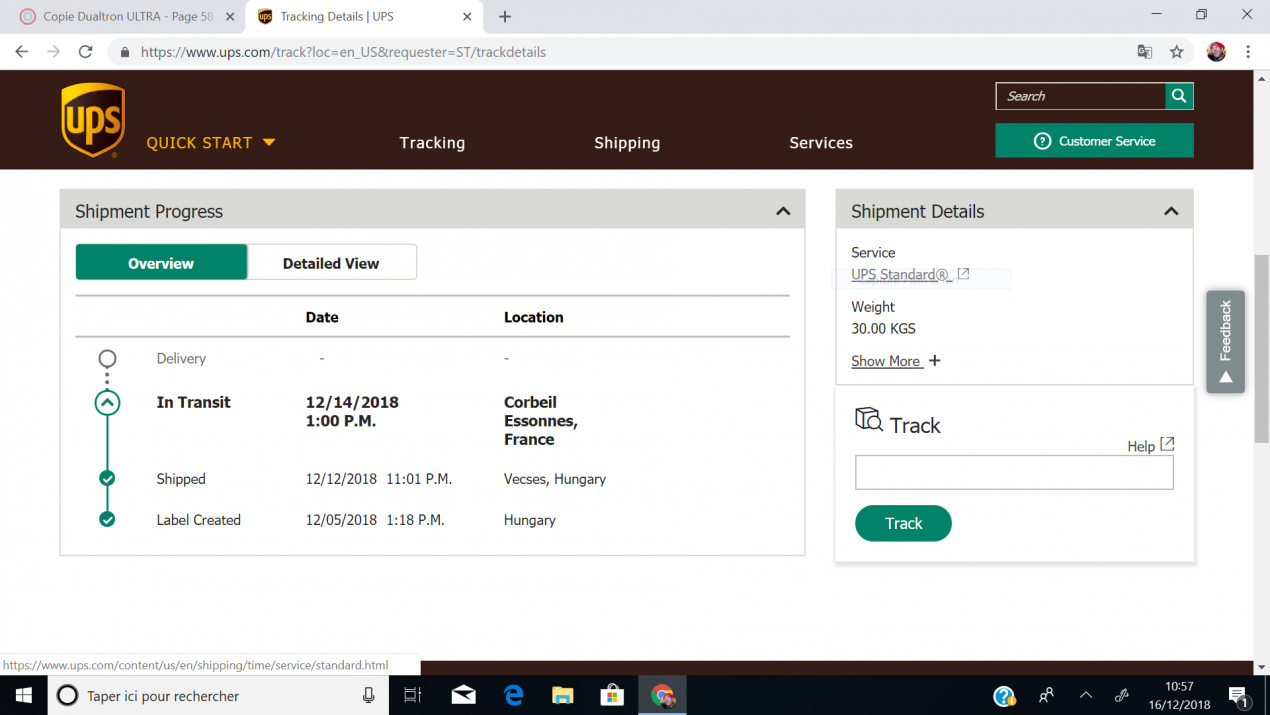Click the green Track button
The height and width of the screenshot is (715, 1270).
point(903,523)
